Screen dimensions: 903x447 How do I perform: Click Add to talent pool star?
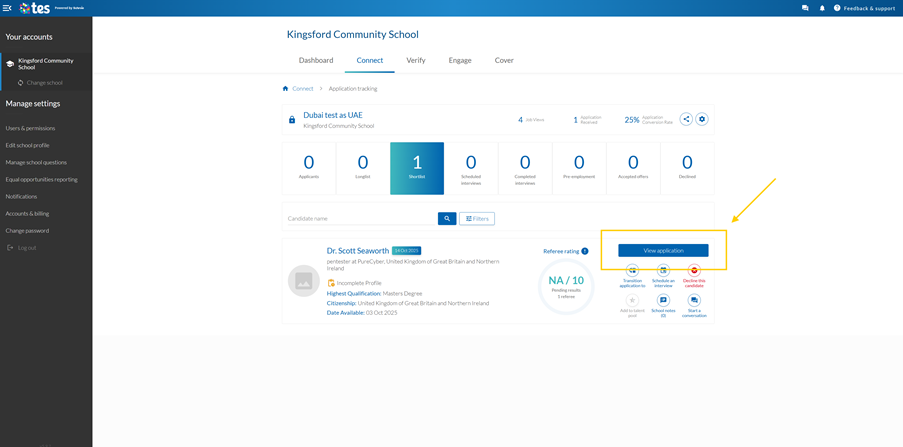[x=632, y=300]
